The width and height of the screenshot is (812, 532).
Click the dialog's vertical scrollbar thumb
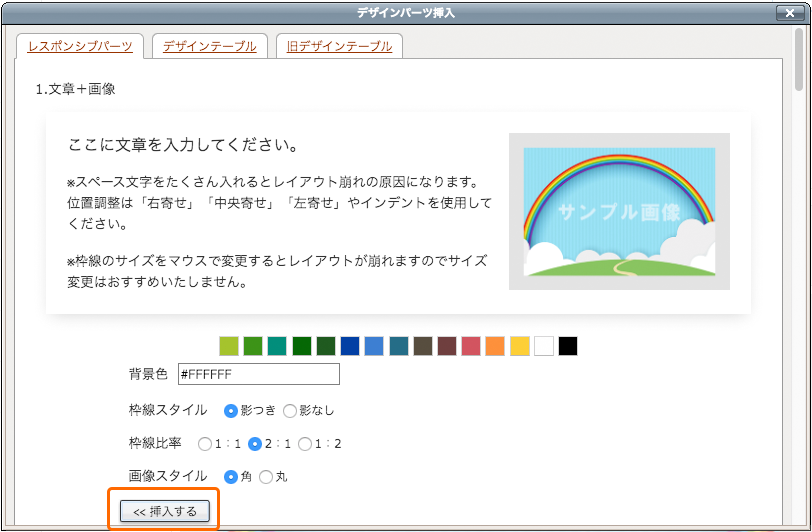[799, 60]
